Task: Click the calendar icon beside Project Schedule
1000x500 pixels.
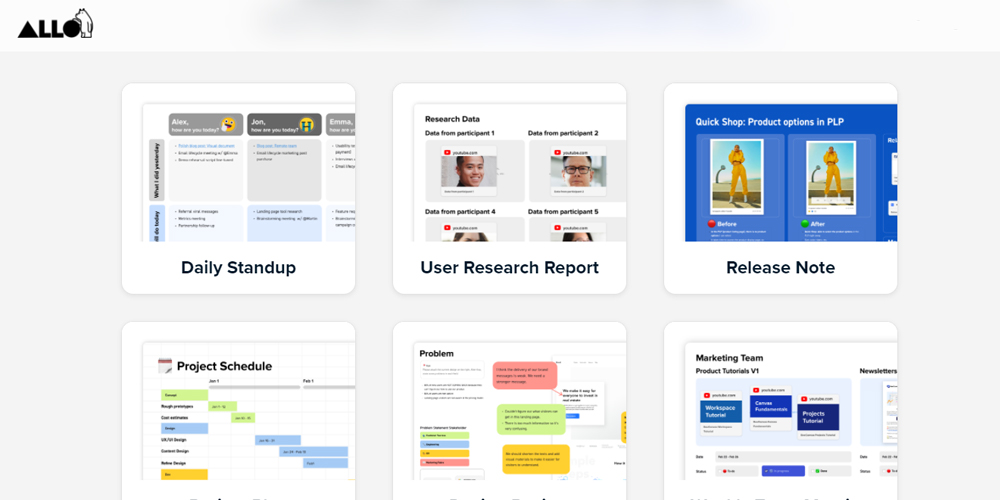Action: point(165,366)
